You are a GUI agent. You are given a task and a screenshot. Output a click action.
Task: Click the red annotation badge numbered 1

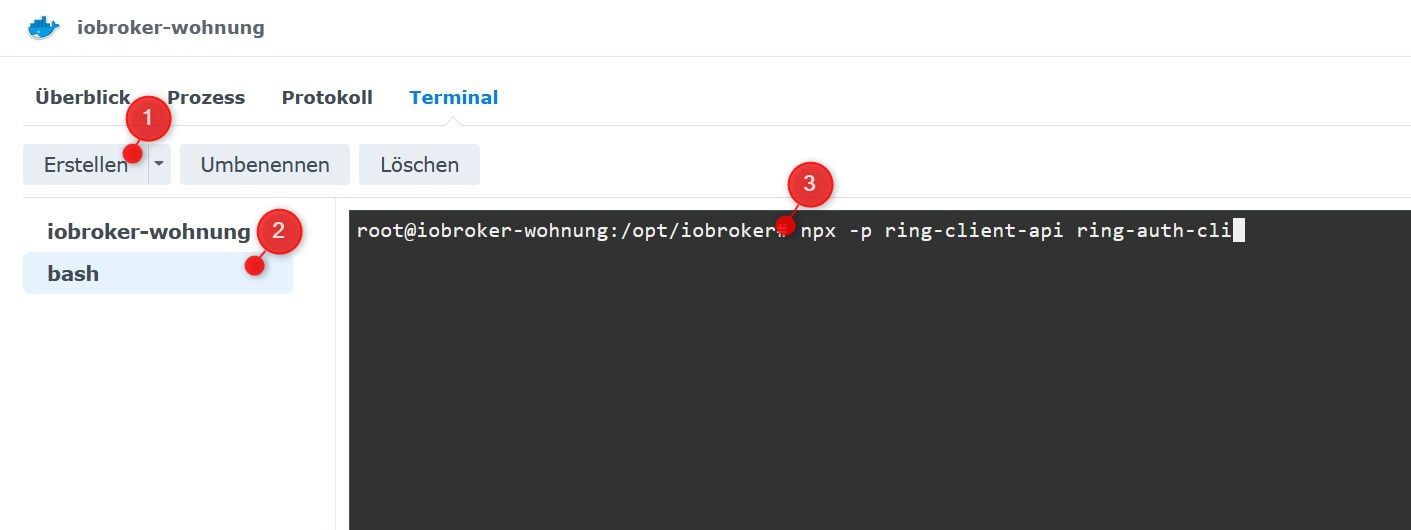(x=149, y=120)
